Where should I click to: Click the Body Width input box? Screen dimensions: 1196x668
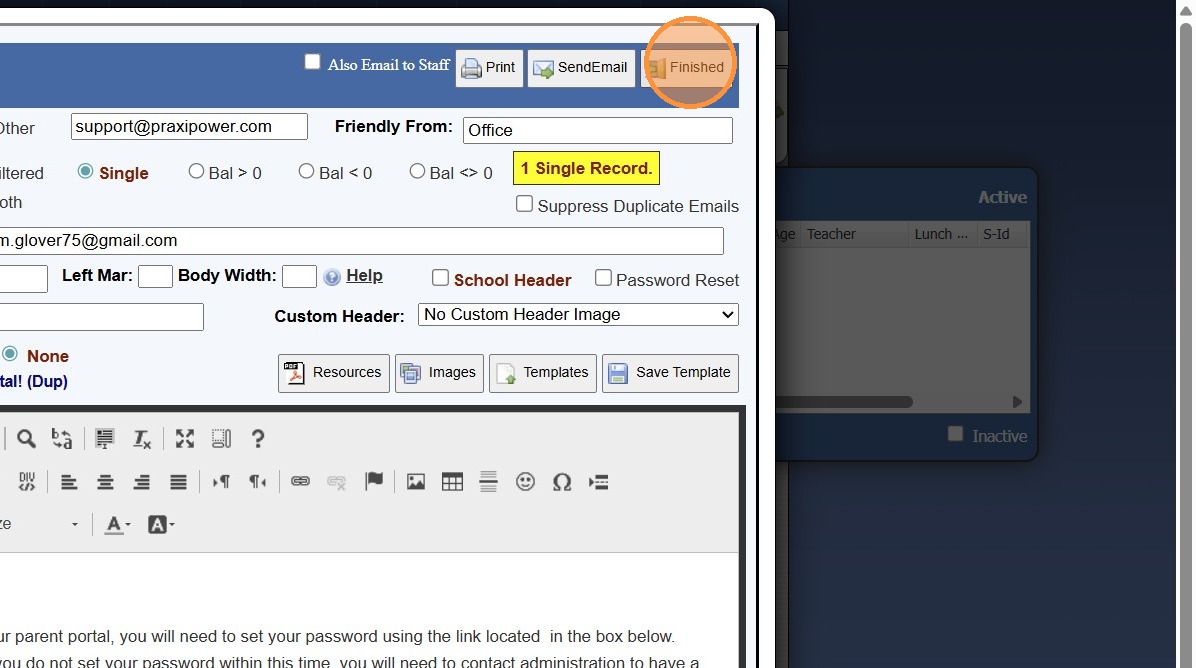[299, 276]
